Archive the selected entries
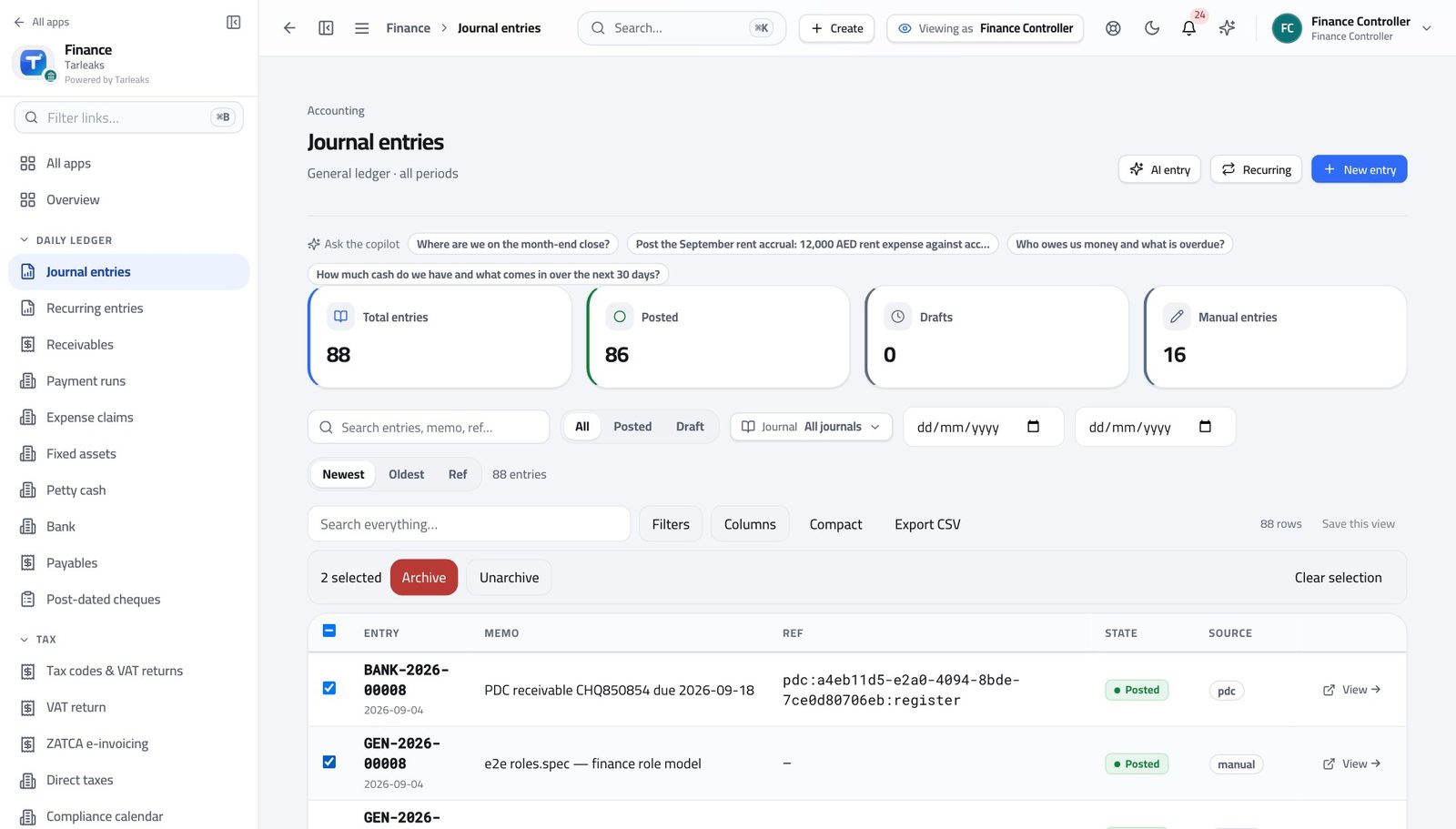Image resolution: width=1456 pixels, height=829 pixels. [x=424, y=578]
